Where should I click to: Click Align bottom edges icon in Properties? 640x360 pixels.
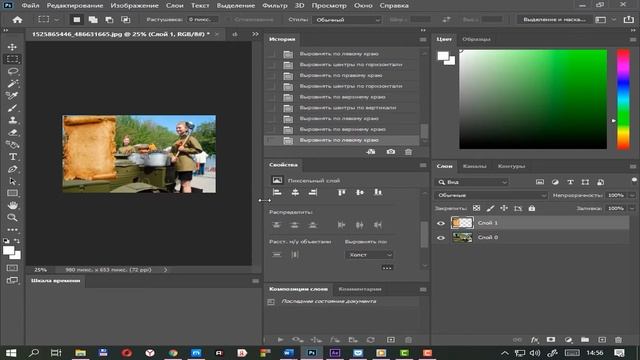coord(378,192)
